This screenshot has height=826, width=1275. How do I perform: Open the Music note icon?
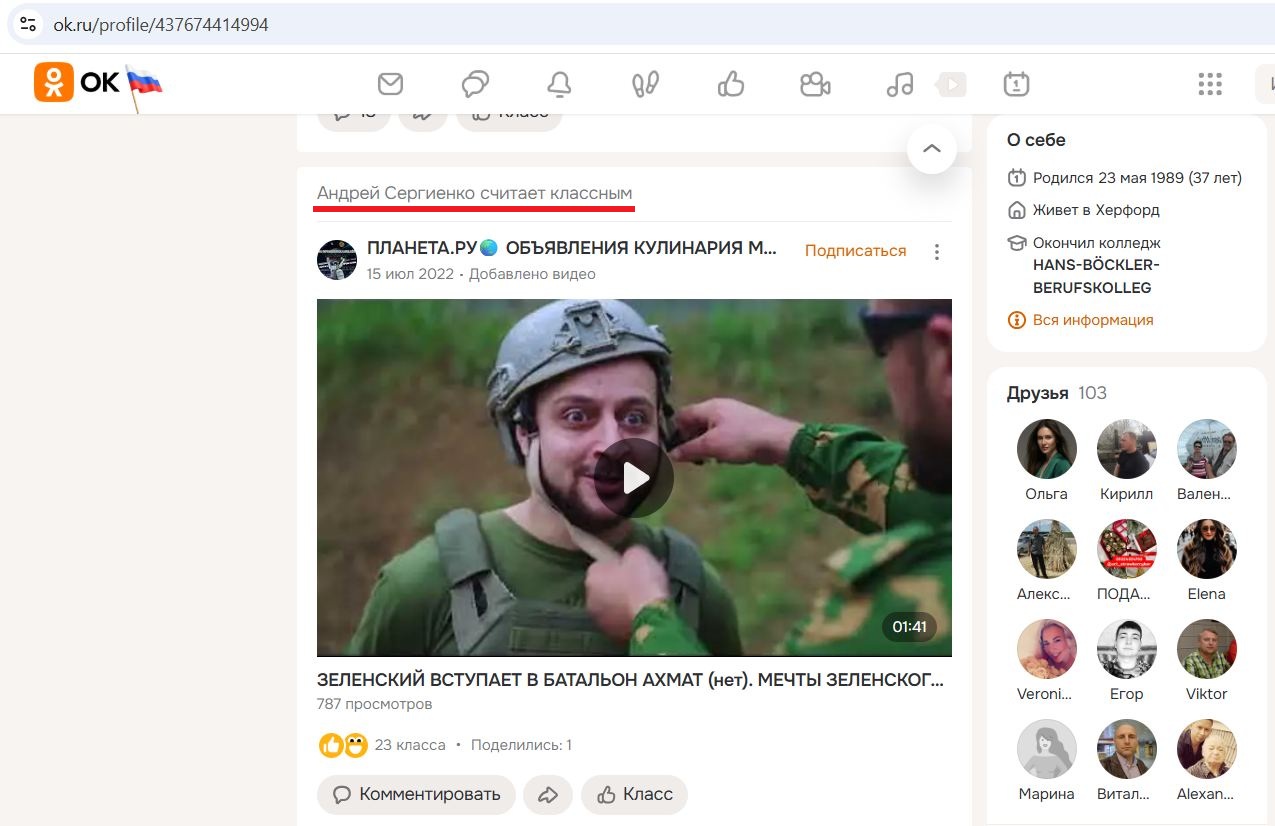tap(900, 84)
